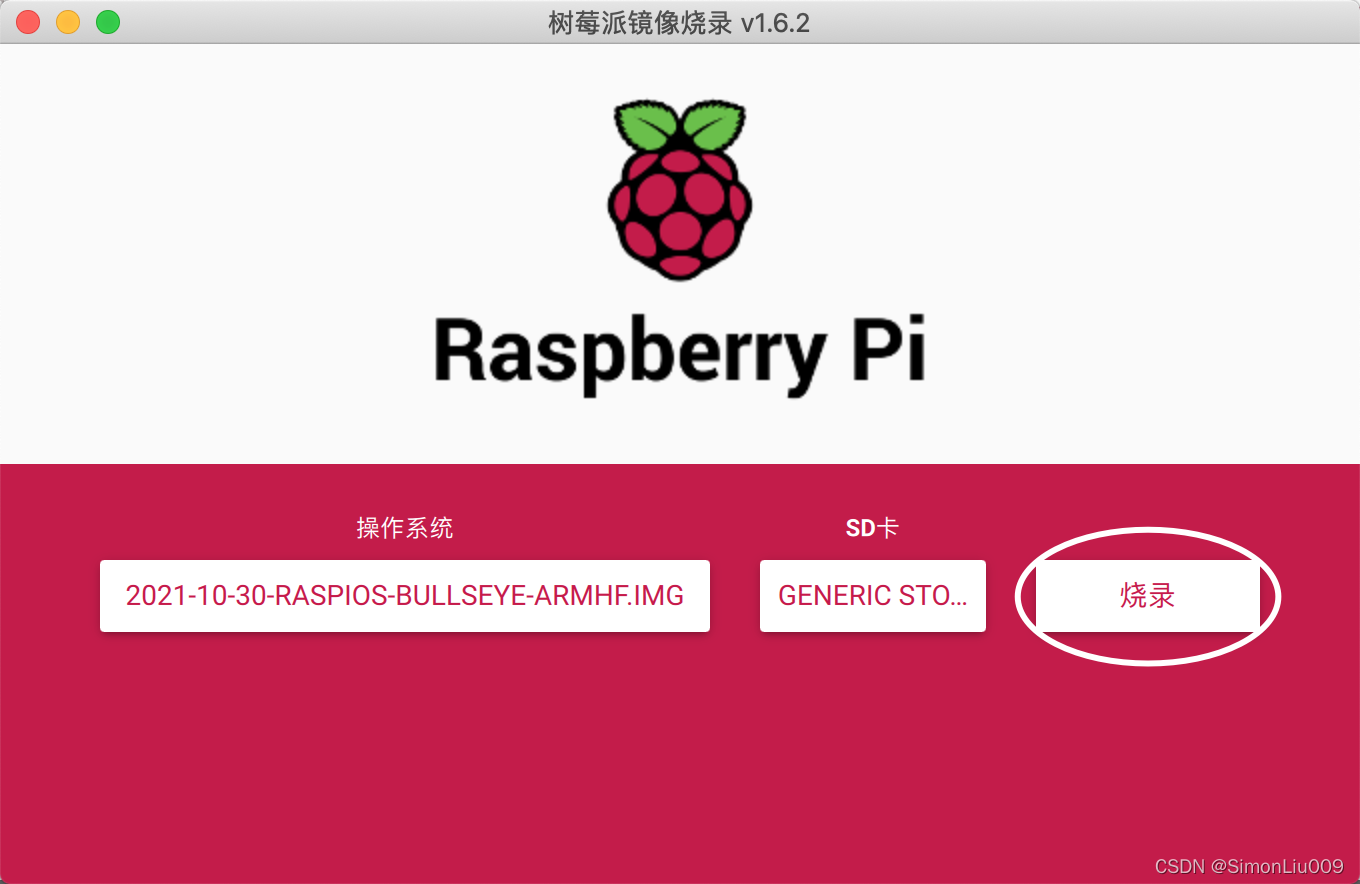Image resolution: width=1360 pixels, height=884 pixels.
Task: Open the operating system image selector button
Action: click(x=405, y=596)
